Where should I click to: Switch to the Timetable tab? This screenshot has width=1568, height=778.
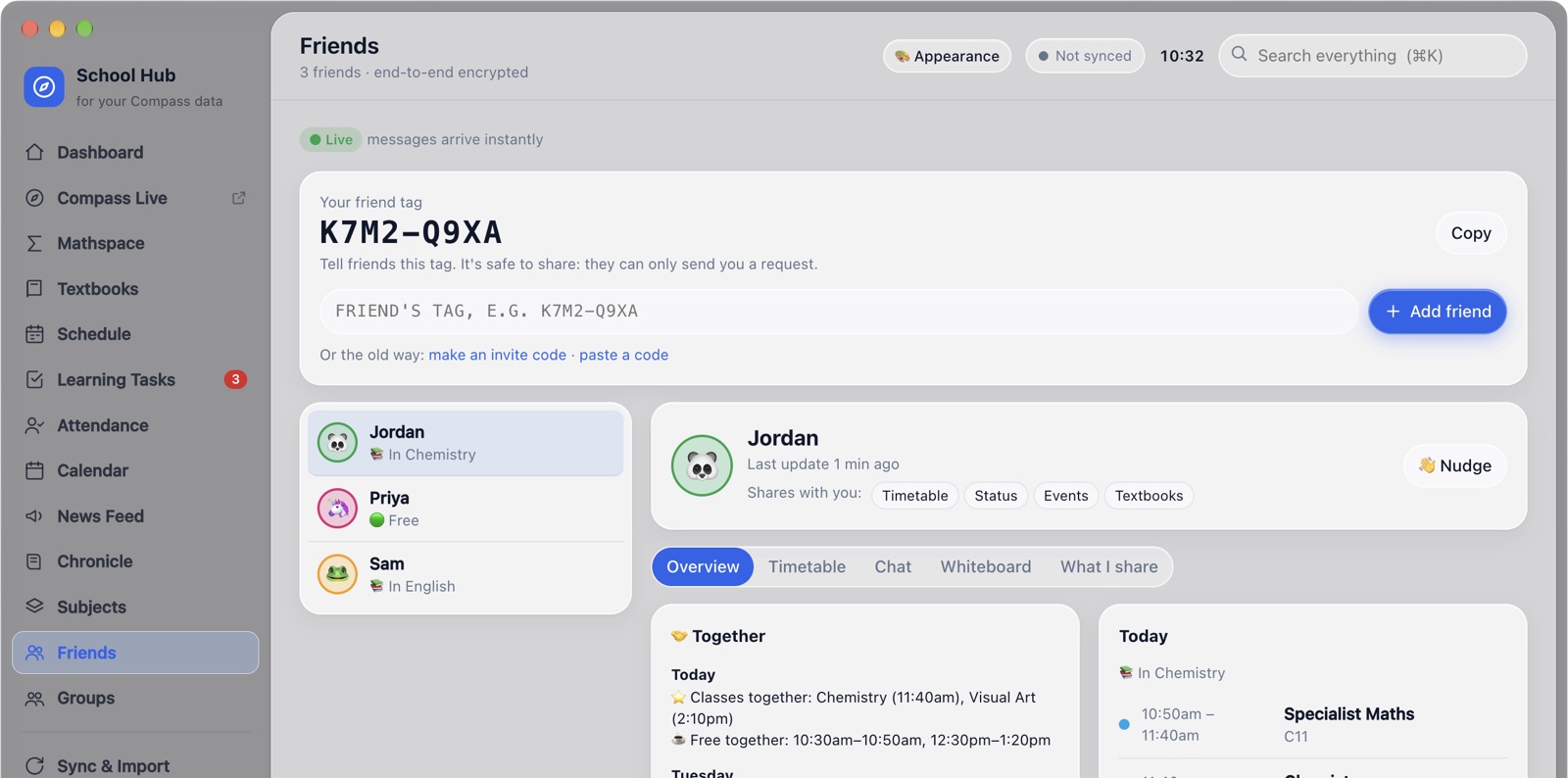tap(807, 566)
